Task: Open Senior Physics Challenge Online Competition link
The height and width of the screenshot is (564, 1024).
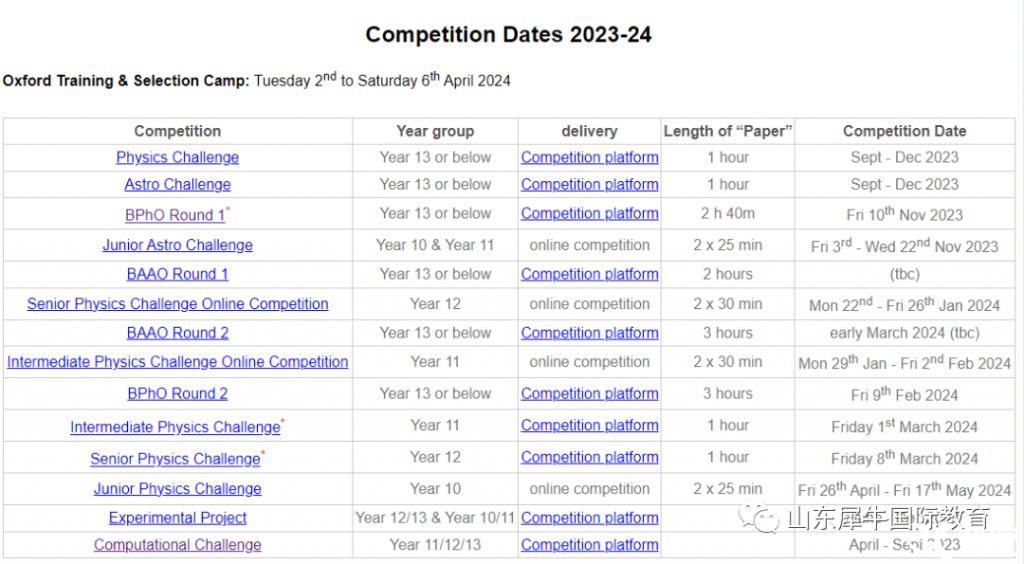Action: [x=177, y=304]
